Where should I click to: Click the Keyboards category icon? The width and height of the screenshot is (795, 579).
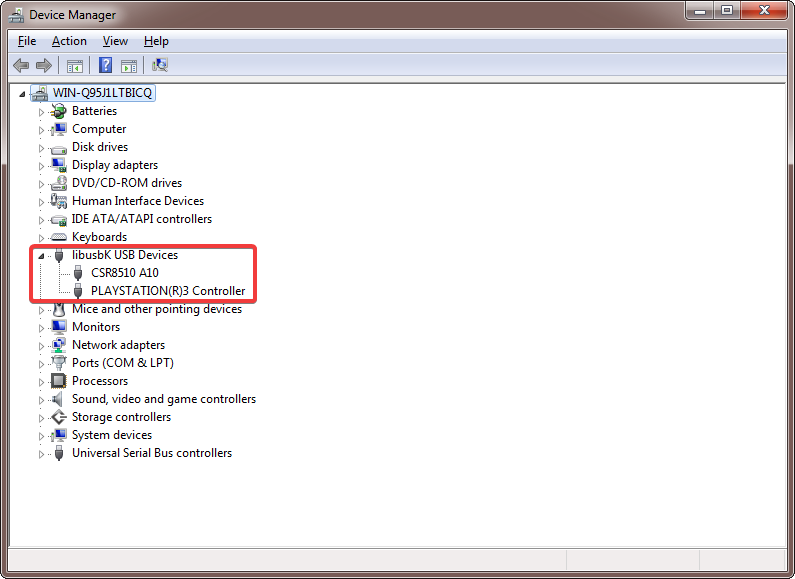coord(59,237)
